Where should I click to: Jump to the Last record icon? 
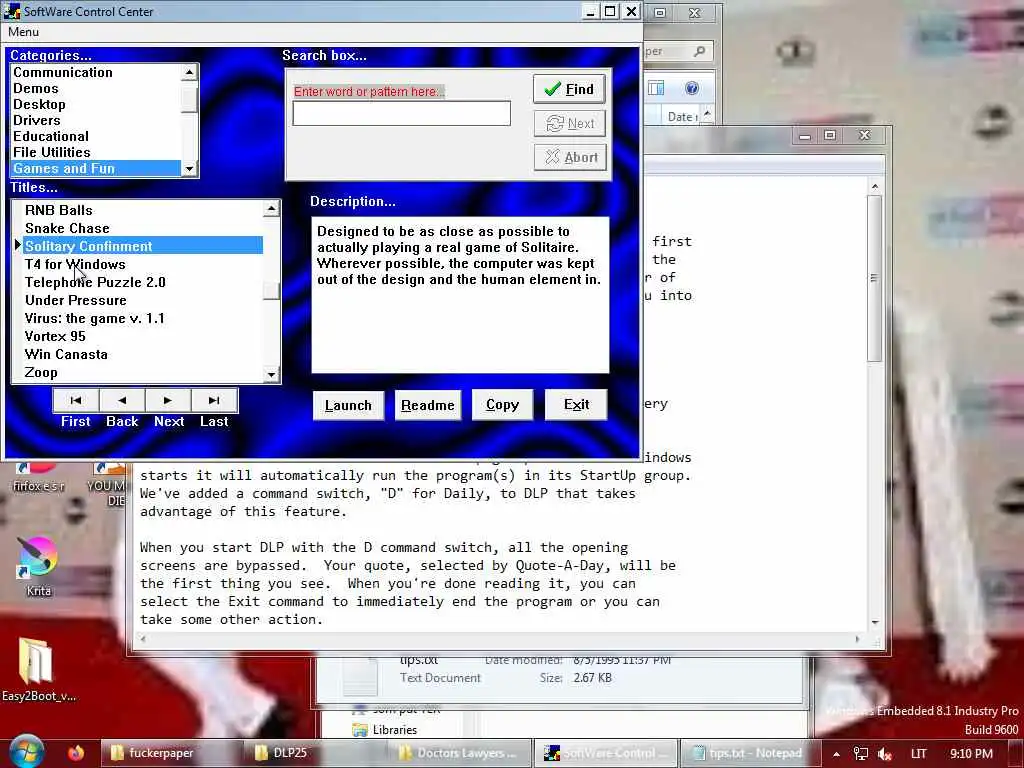pyautogui.click(x=214, y=400)
